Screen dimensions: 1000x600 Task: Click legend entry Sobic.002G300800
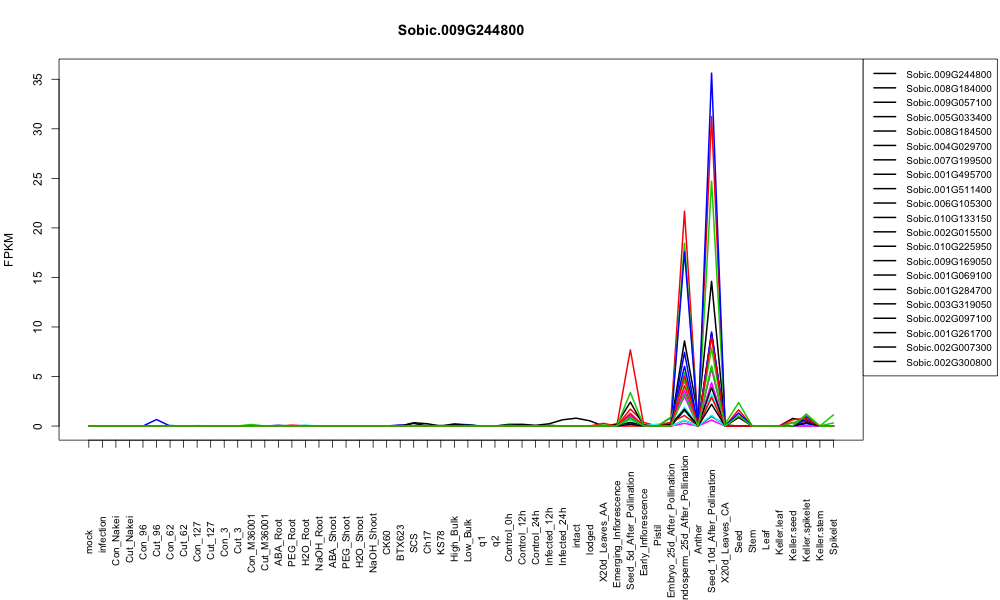(x=948, y=362)
